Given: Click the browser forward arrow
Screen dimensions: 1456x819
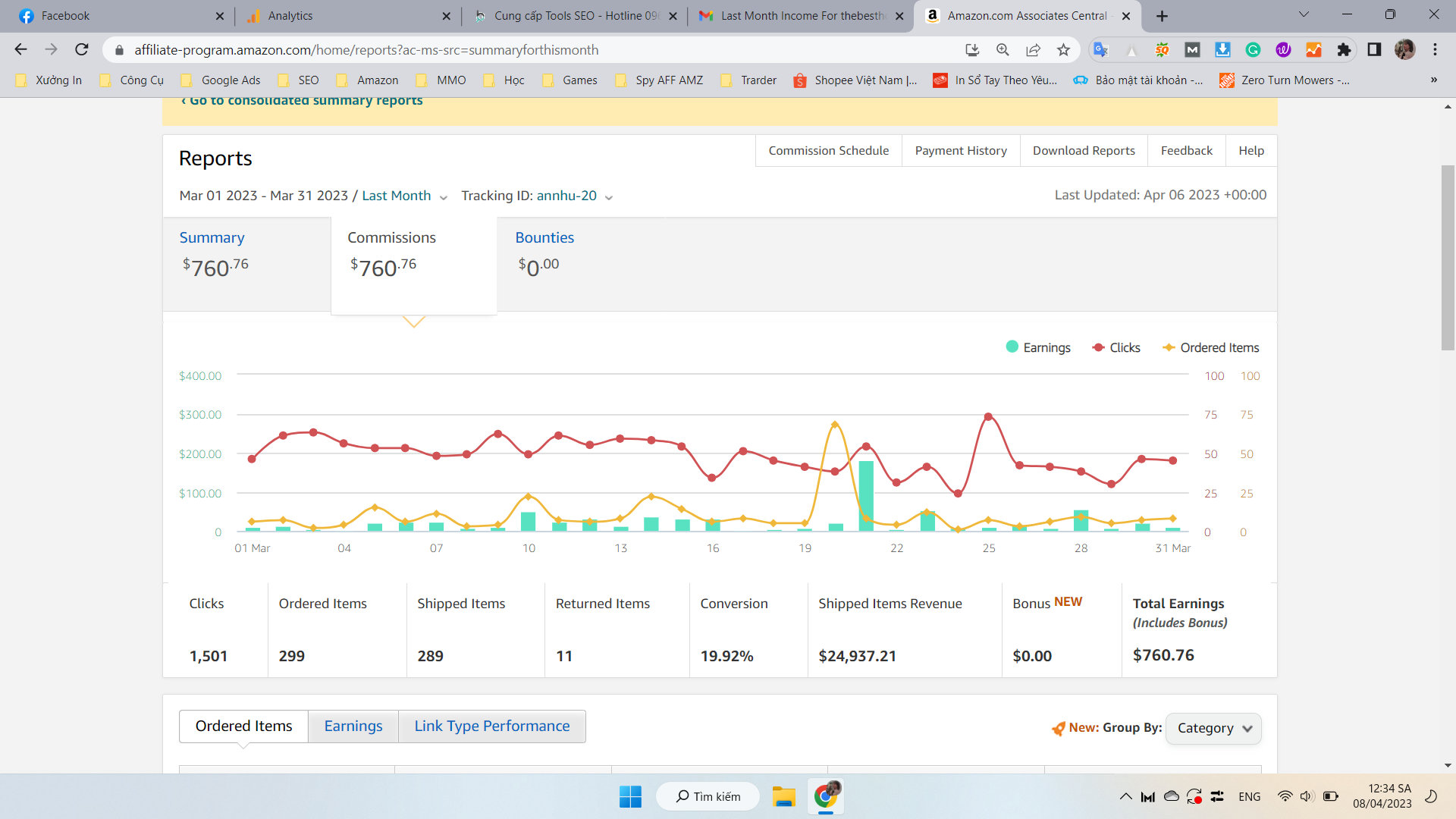Looking at the screenshot, I should tap(51, 49).
